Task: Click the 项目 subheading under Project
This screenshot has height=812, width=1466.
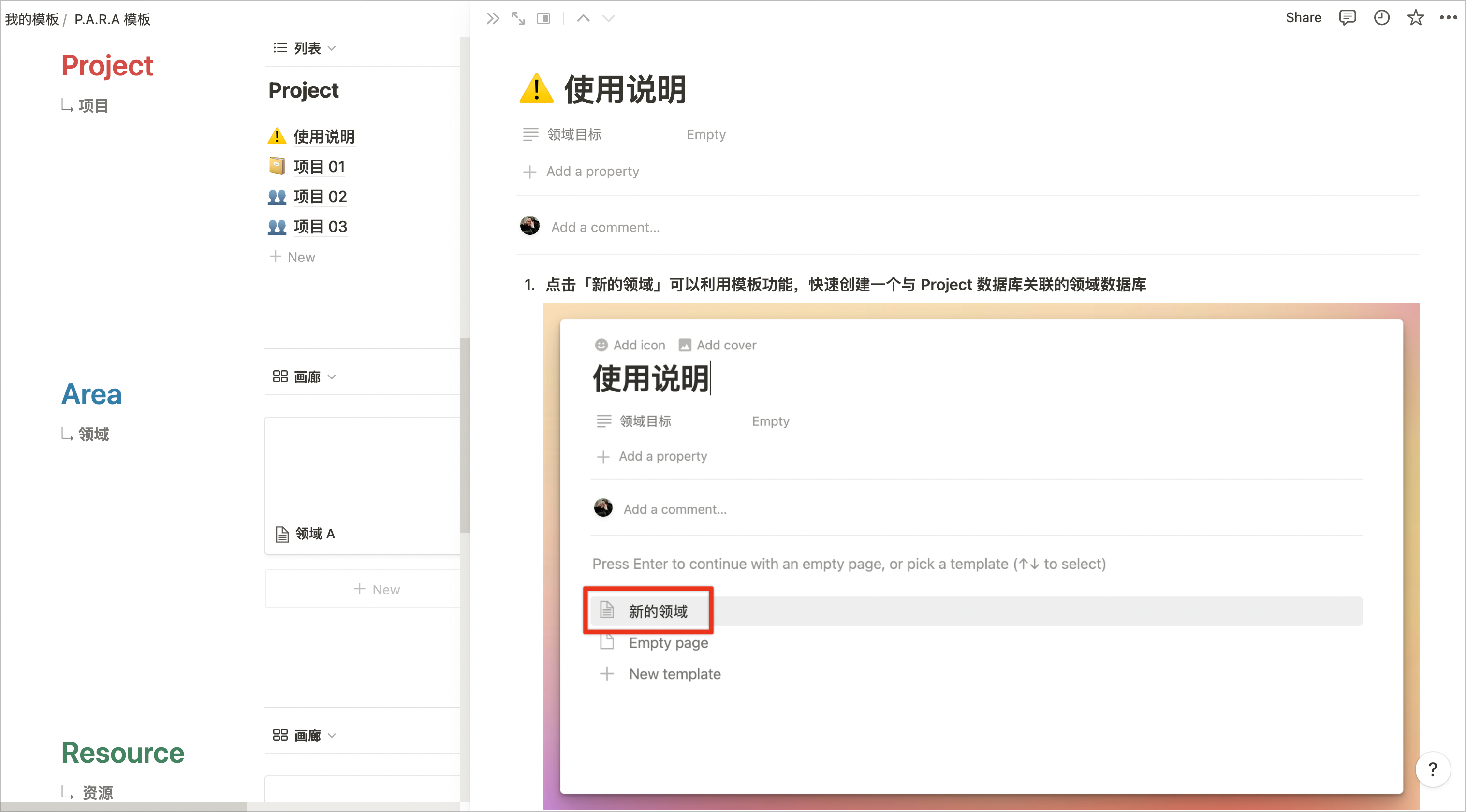Action: click(93, 105)
